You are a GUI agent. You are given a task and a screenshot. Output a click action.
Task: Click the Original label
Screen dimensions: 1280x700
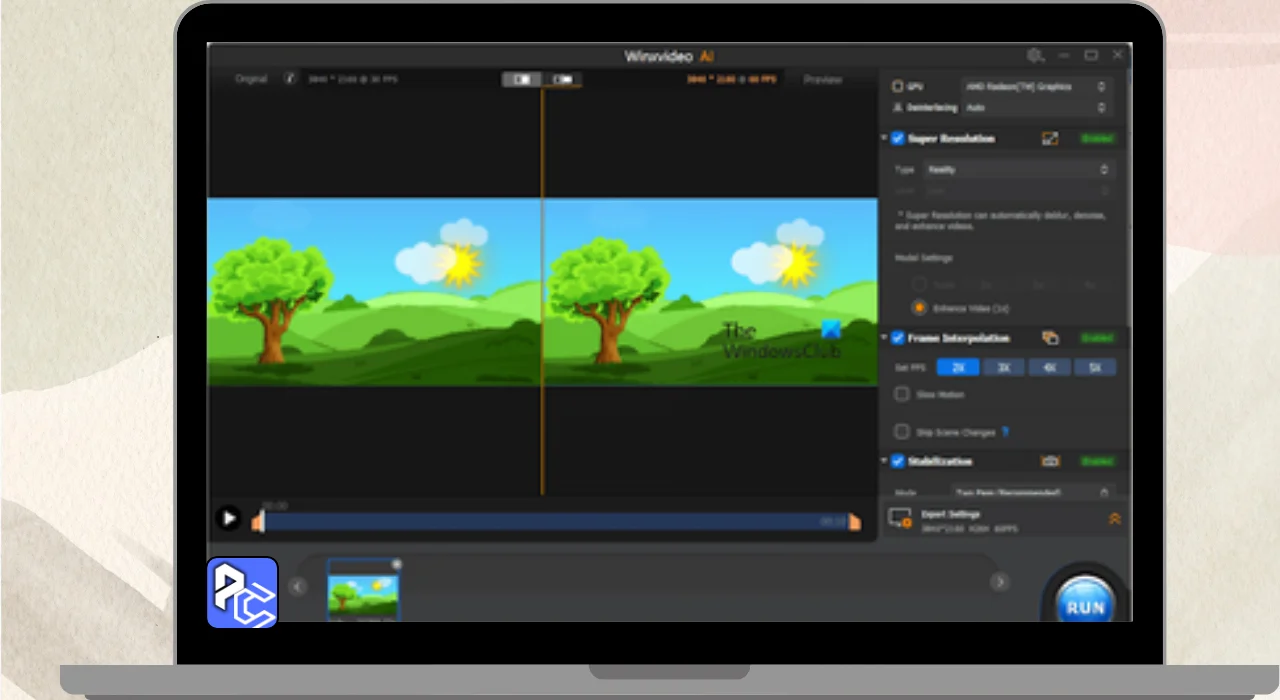point(251,79)
